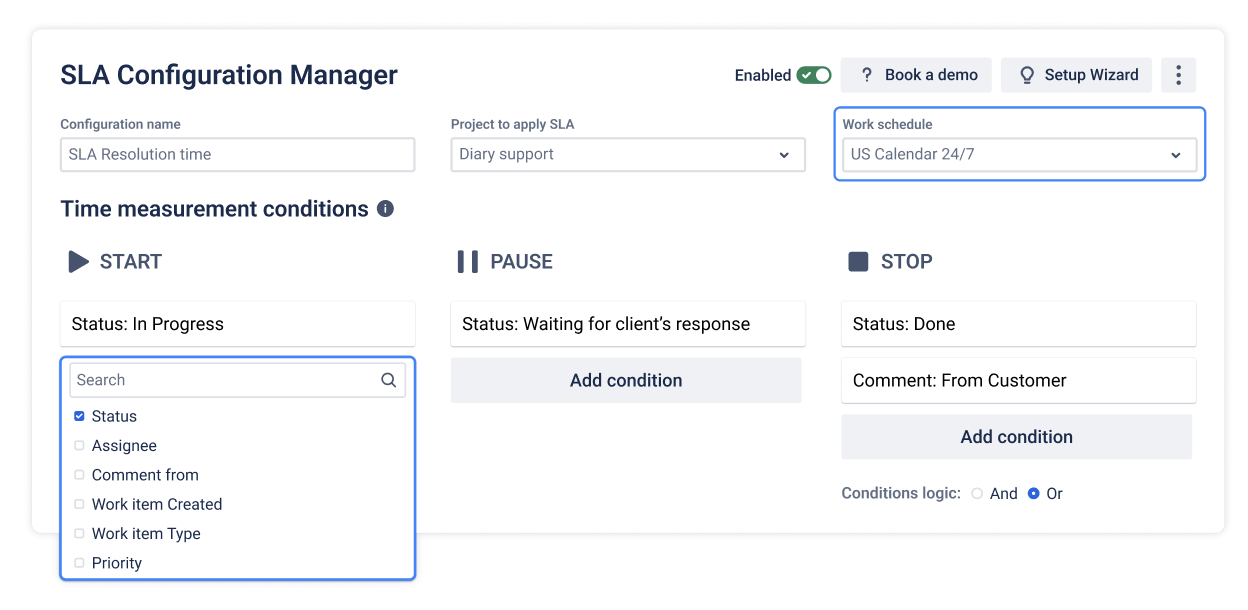
Task: Click the lightbulb icon on Setup Wizard
Action: click(x=1026, y=75)
